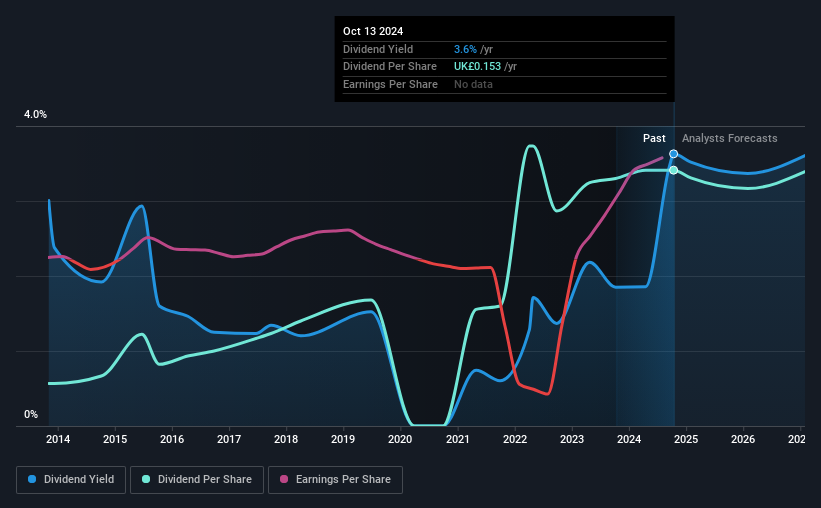821x508 pixels.
Task: Click the '4.0%' y-axis label
Action: coord(35,115)
